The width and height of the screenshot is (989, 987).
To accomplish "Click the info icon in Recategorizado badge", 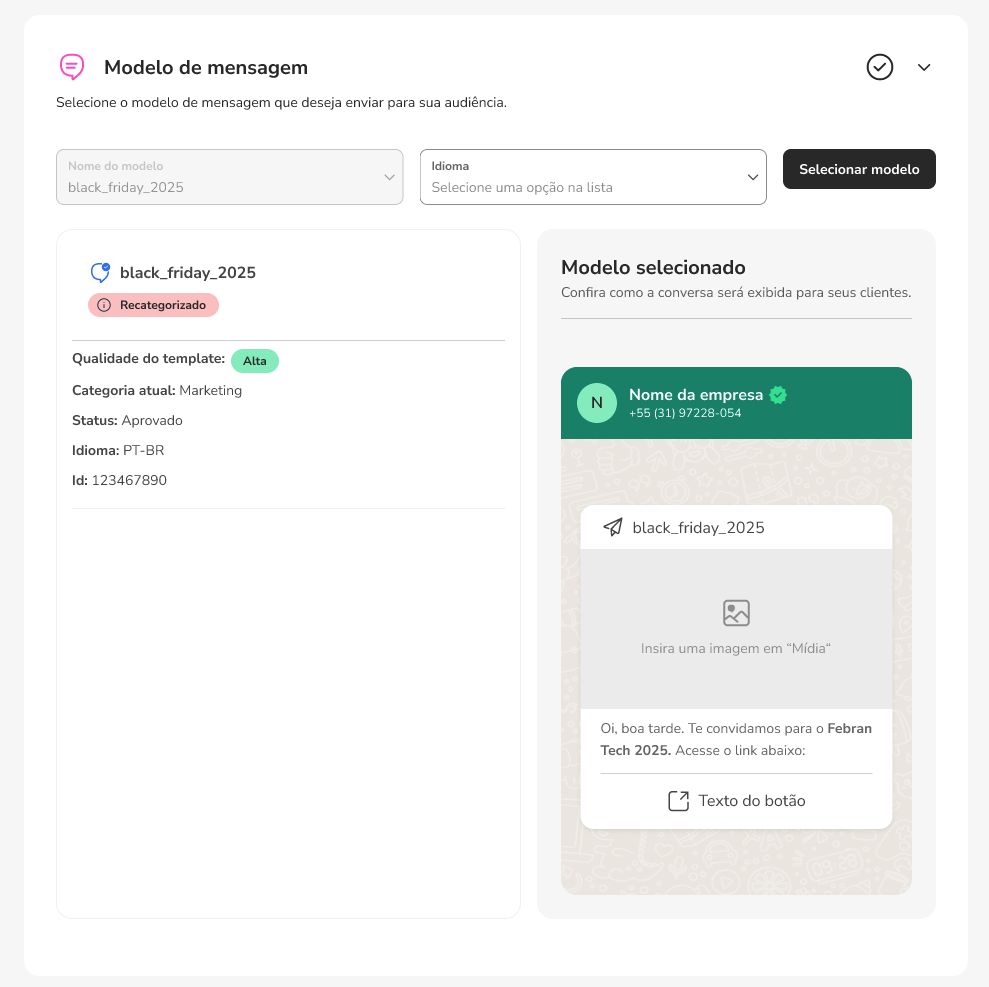I will (x=104, y=305).
